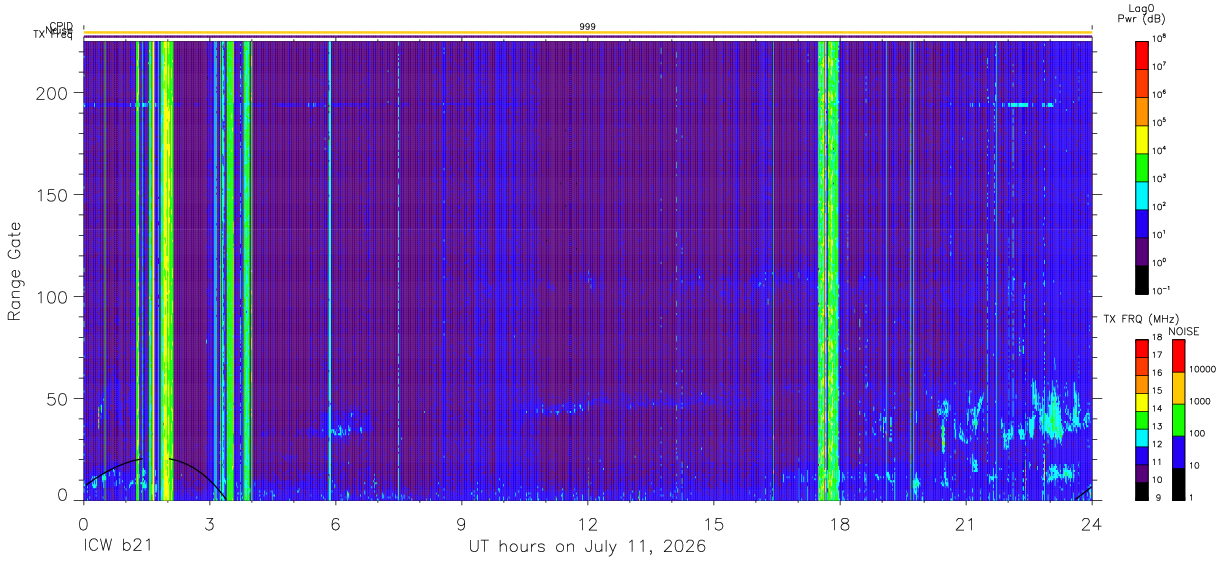The width and height of the screenshot is (1228, 567).
Task: Click the '1000' NOISE colorbar label
Action: (x=1199, y=401)
